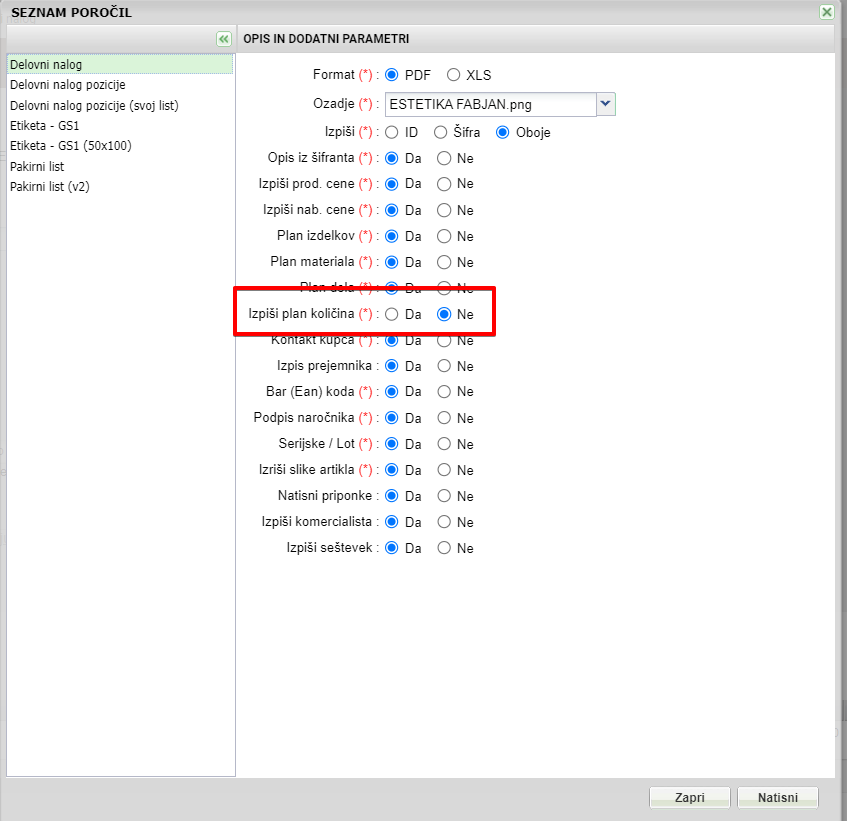Image resolution: width=847 pixels, height=821 pixels.
Task: Select Delovni nalog pozicije report
Action: pos(67,85)
